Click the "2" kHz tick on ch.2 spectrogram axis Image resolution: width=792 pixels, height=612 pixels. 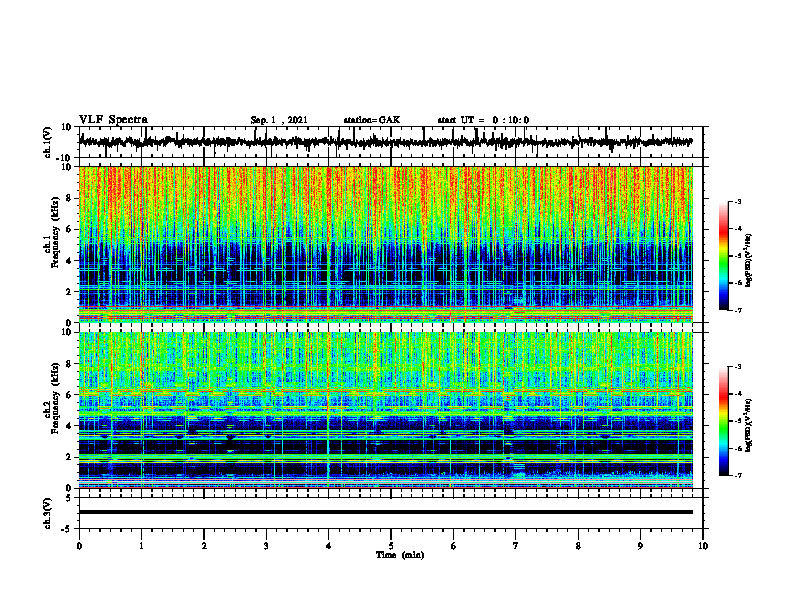[x=69, y=457]
